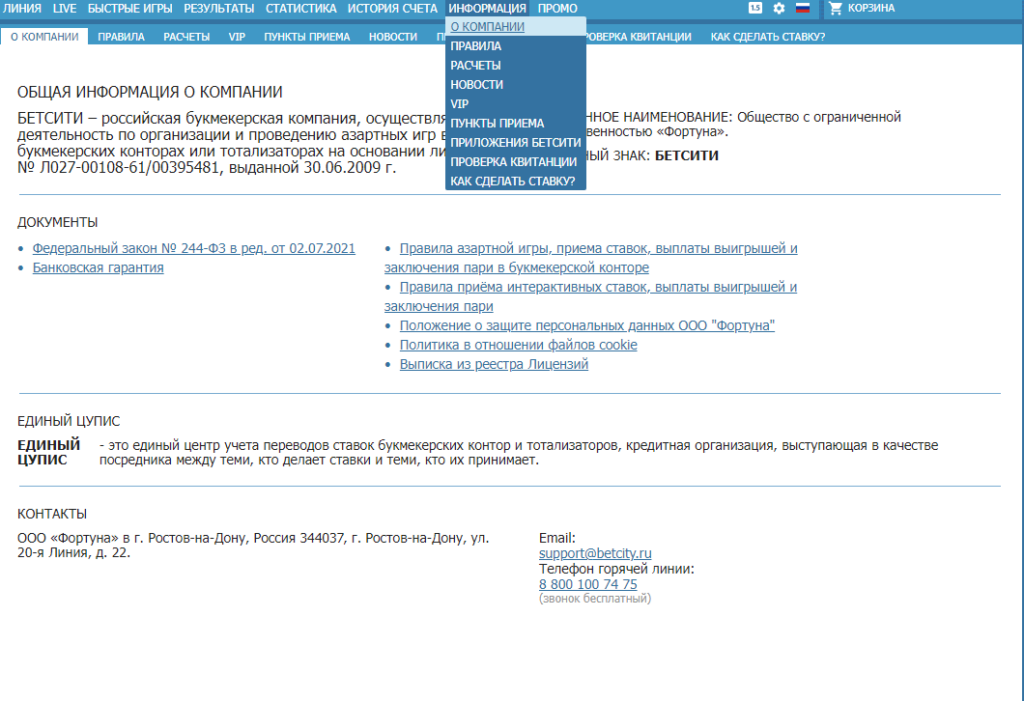
Task: Open Быстрые игры in top navigation
Action: [130, 8]
